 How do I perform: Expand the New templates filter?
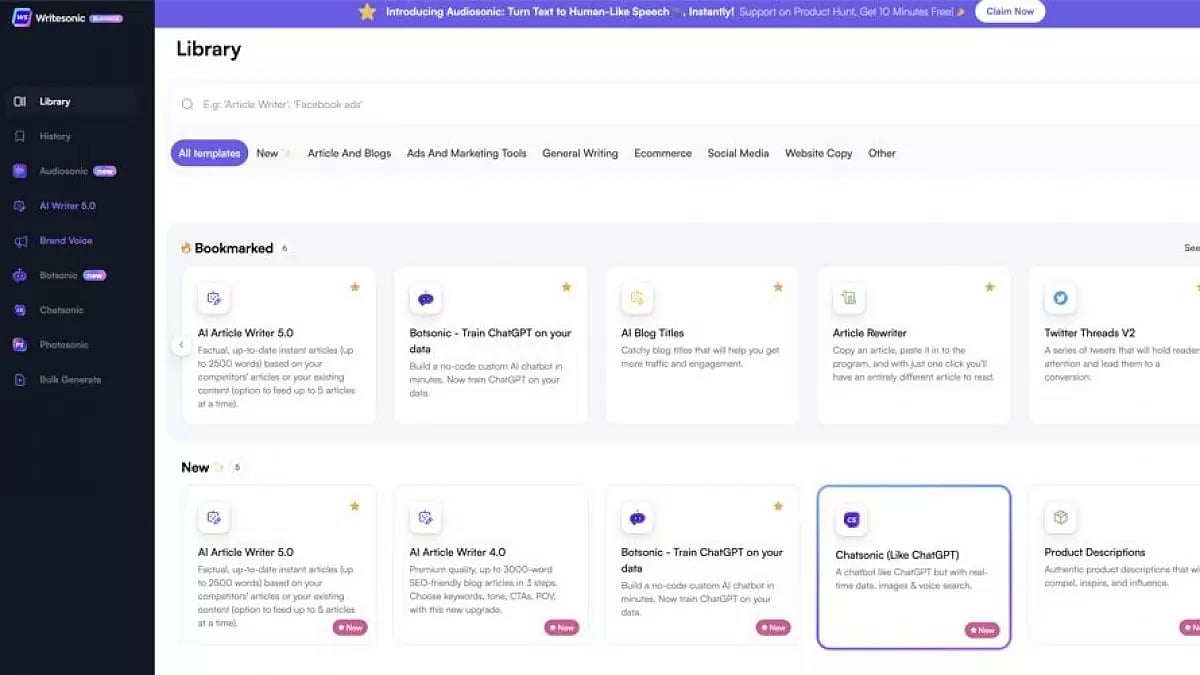pos(271,153)
